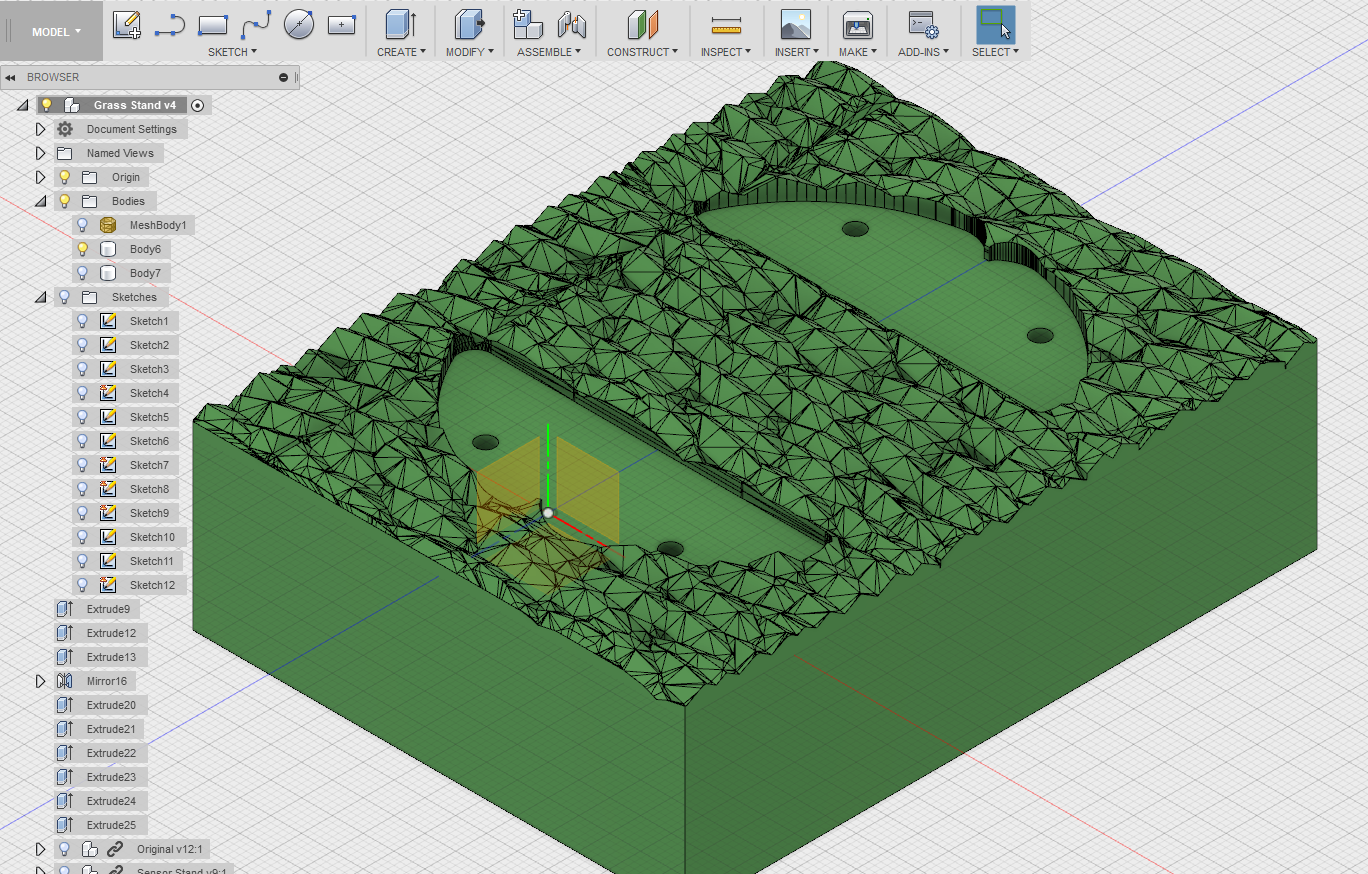Expand the Mirror16 feature node

(x=41, y=681)
